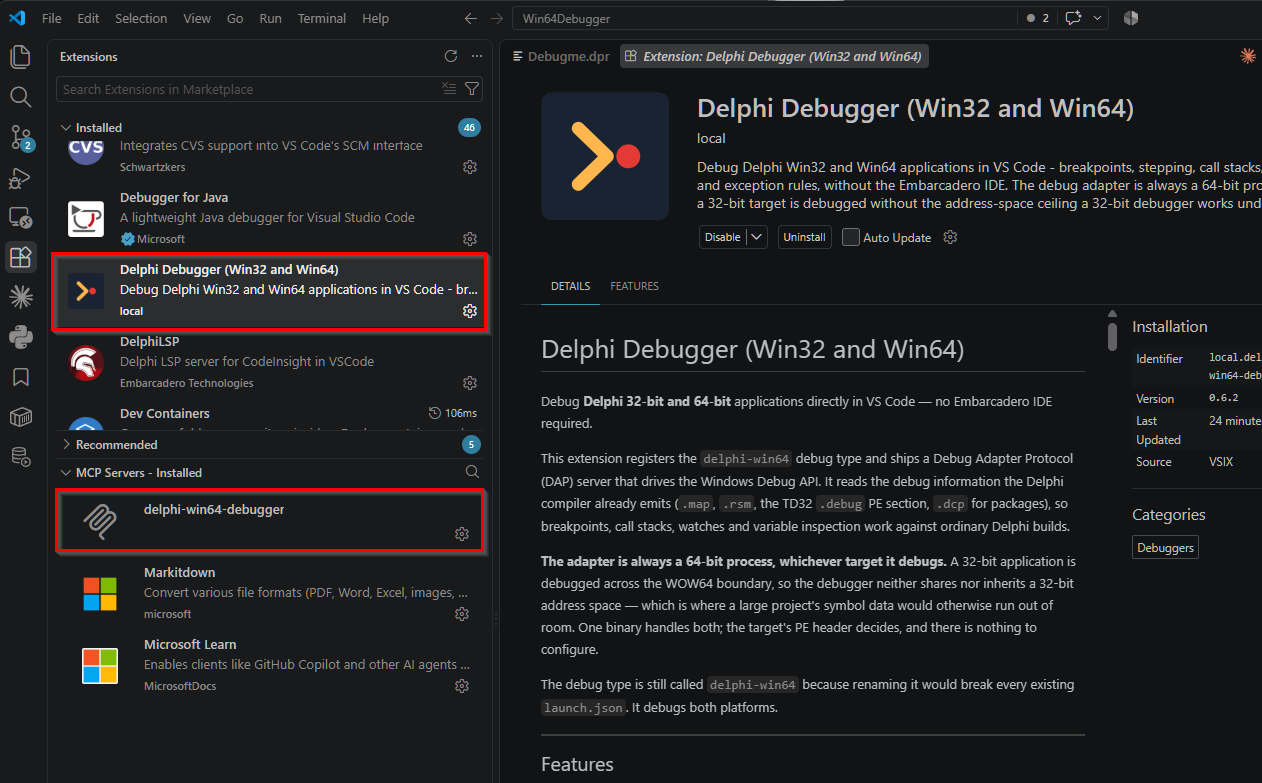The width and height of the screenshot is (1262, 783).
Task: Collapse MCP Servers - Installed section
Action: tap(66, 472)
